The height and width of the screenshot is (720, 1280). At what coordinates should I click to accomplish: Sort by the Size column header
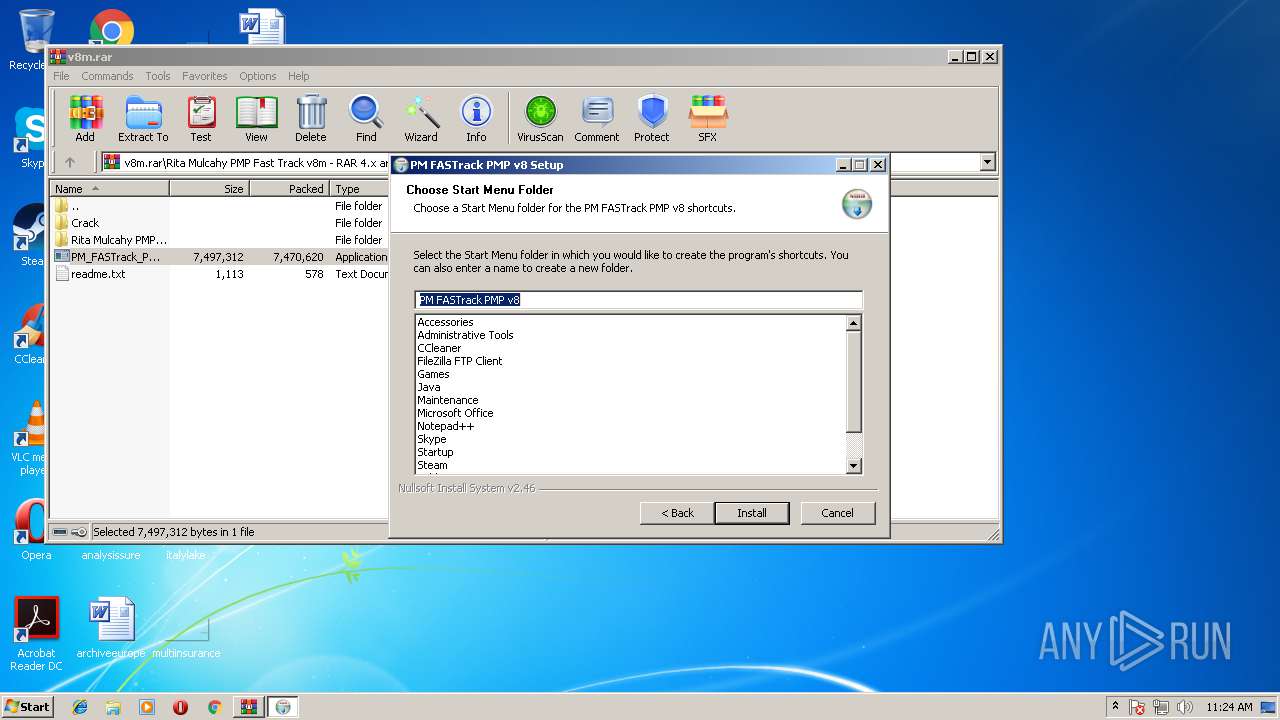tap(209, 189)
